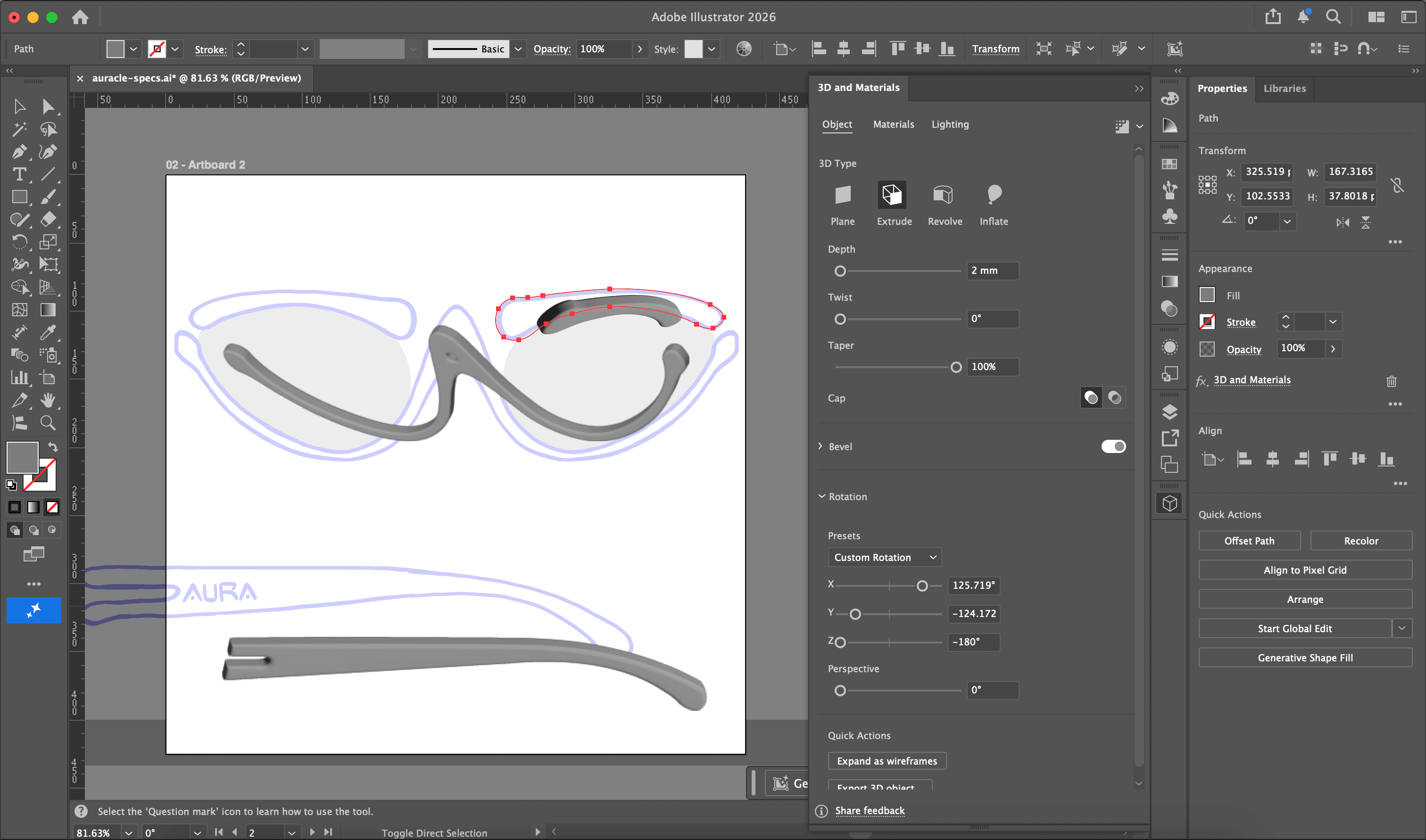Image resolution: width=1426 pixels, height=840 pixels.
Task: Switch to the Materials tab
Action: click(x=893, y=124)
